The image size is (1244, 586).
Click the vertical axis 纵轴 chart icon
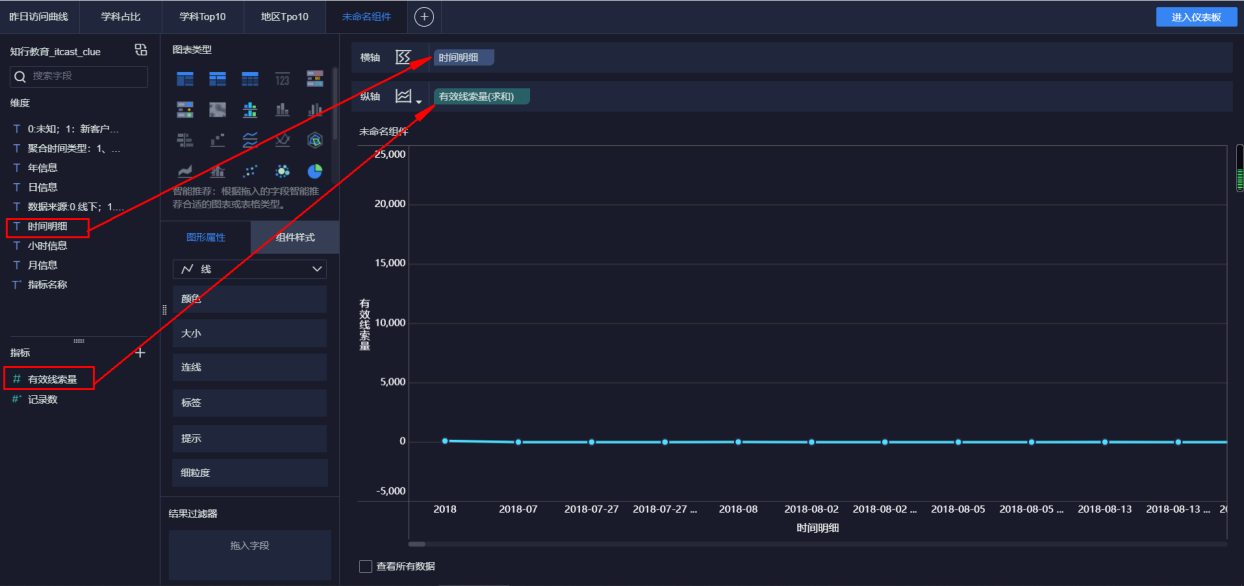(x=403, y=97)
